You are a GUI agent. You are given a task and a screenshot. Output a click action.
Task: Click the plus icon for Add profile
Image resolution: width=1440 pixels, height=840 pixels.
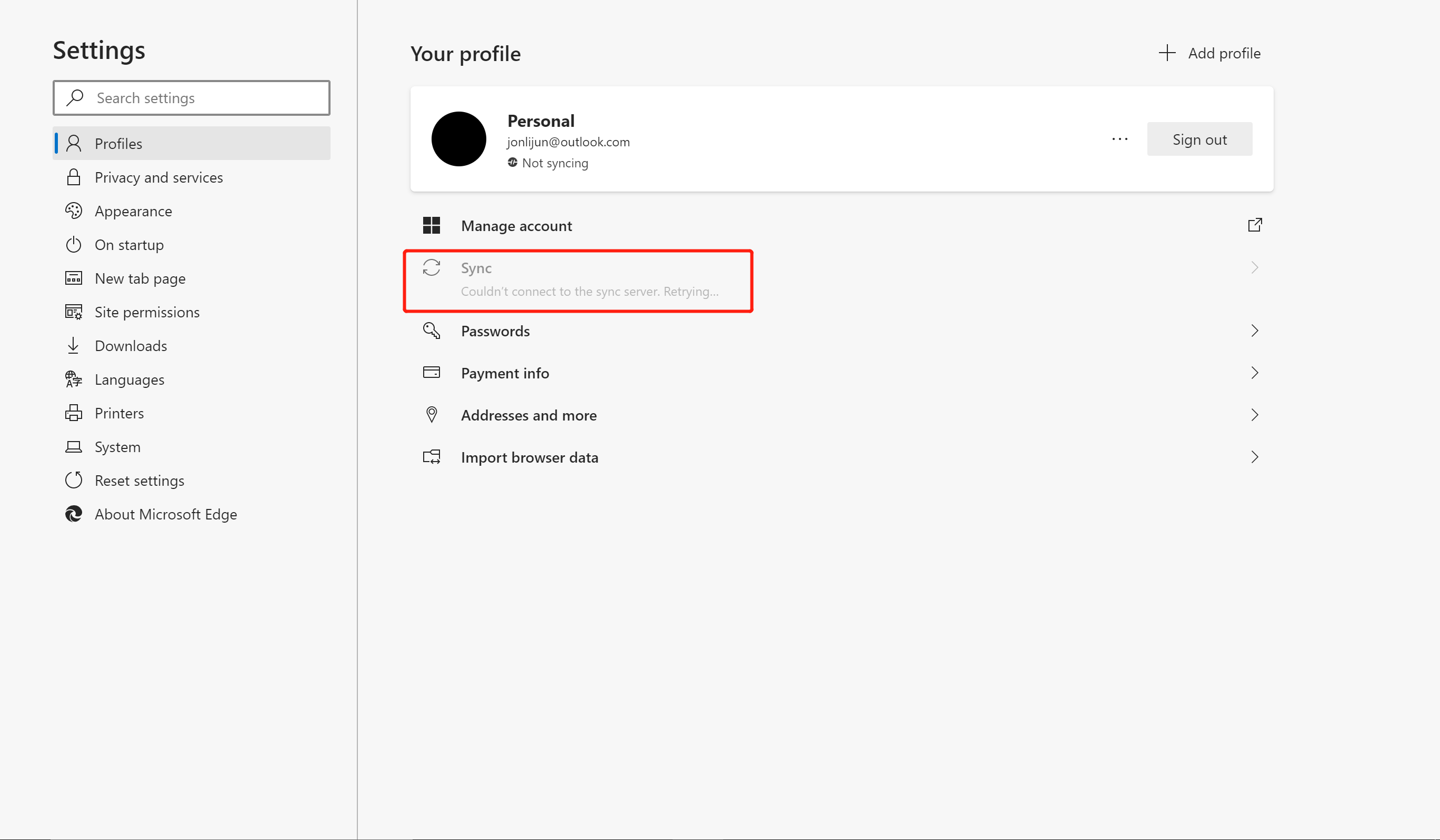[x=1167, y=53]
